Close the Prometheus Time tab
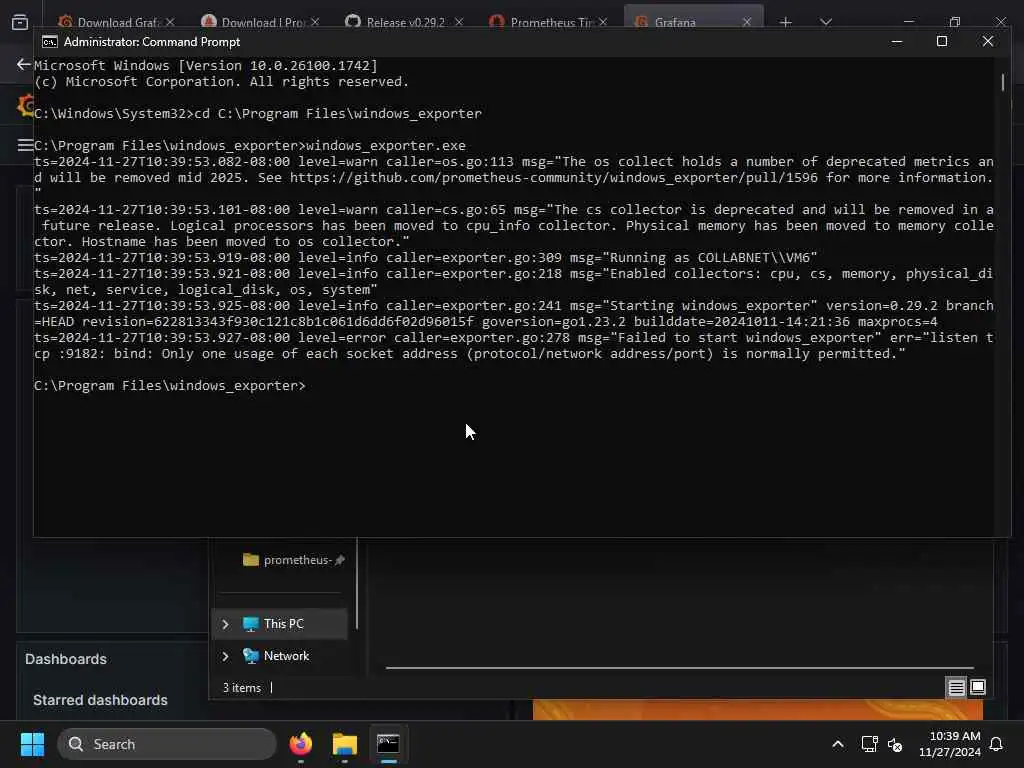 [603, 22]
